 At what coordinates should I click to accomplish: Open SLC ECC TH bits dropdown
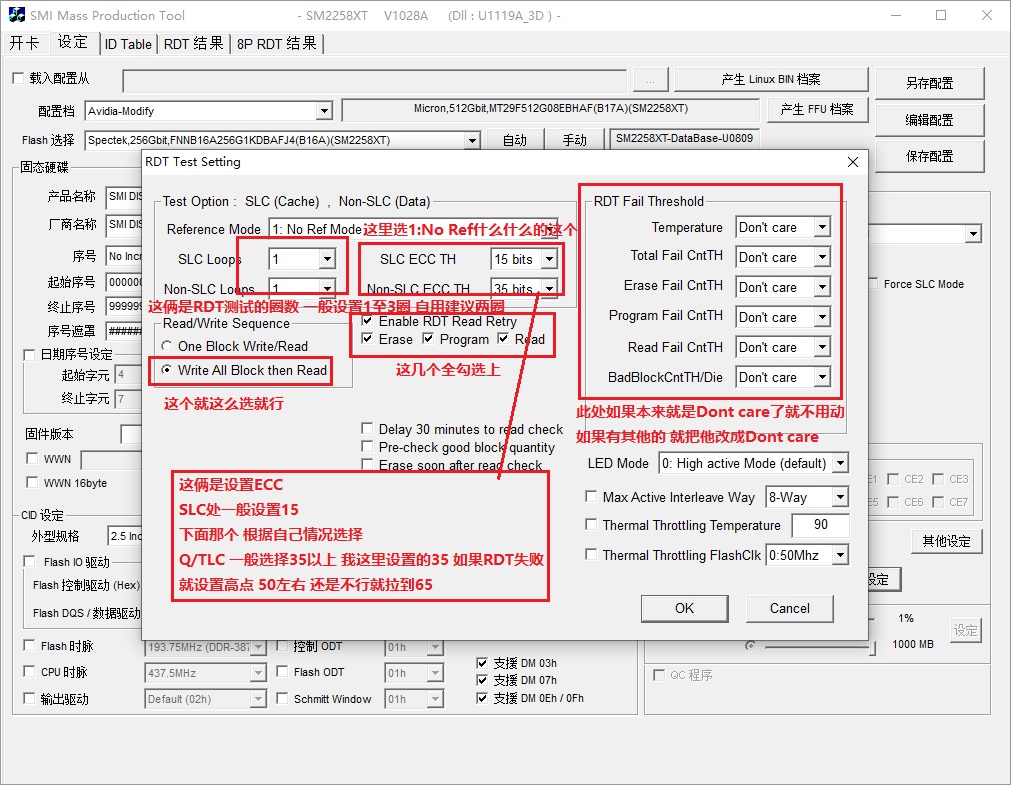[548, 259]
